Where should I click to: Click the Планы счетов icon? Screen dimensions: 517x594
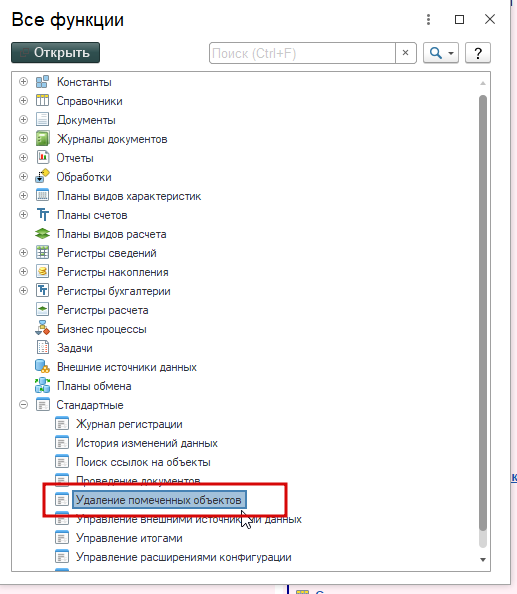click(42, 215)
